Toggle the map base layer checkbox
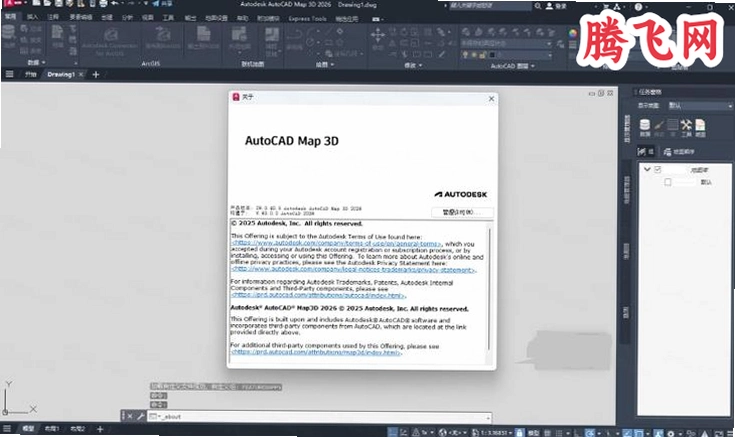Screen dimensions: 735x437 tap(658, 169)
